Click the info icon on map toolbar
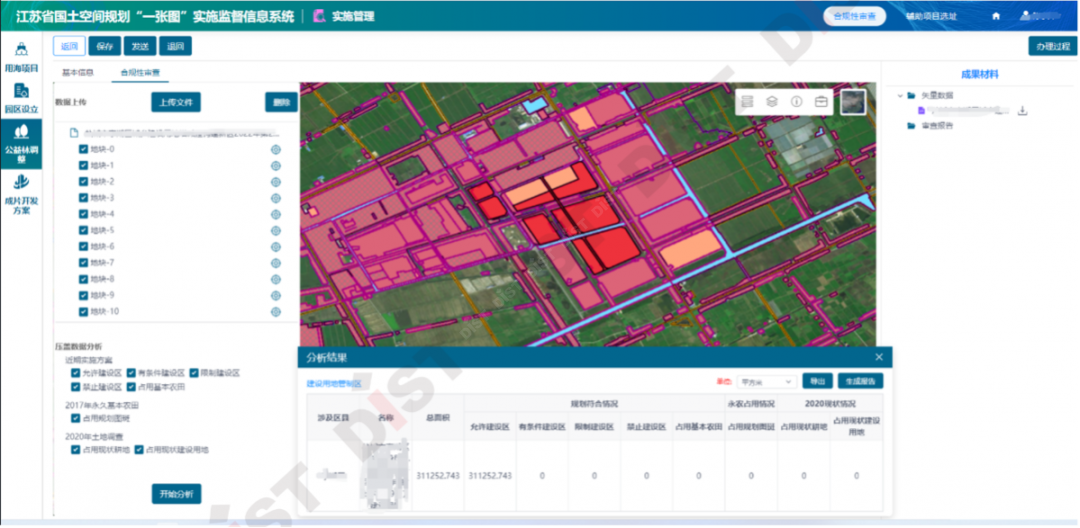 tap(797, 101)
